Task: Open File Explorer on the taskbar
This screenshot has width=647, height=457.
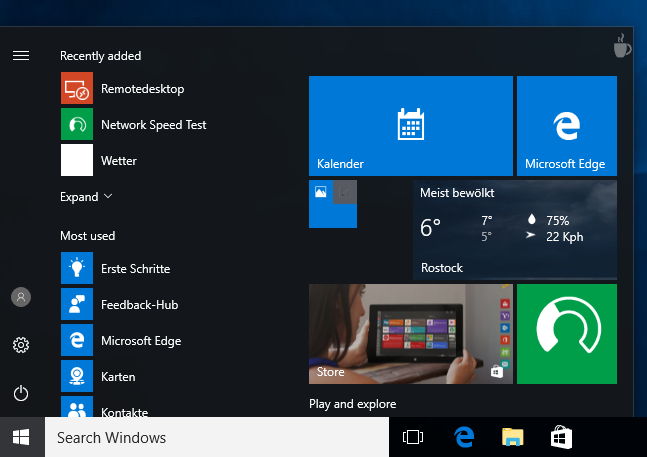Action: point(512,437)
